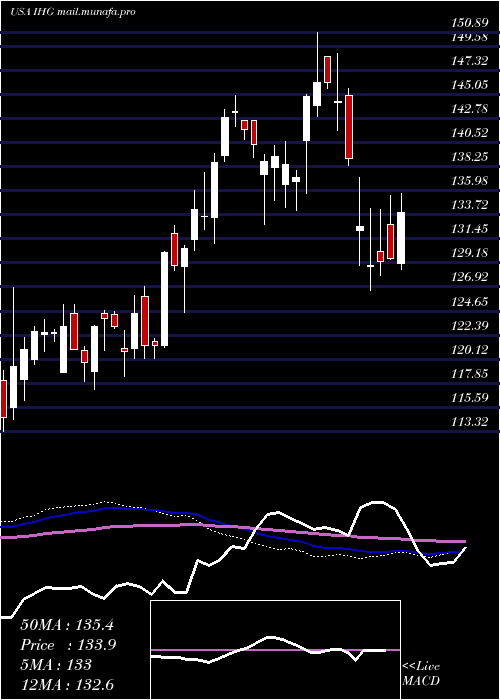Click the pink 50MA line in lower panel
The image size is (500, 700).
click(232, 529)
